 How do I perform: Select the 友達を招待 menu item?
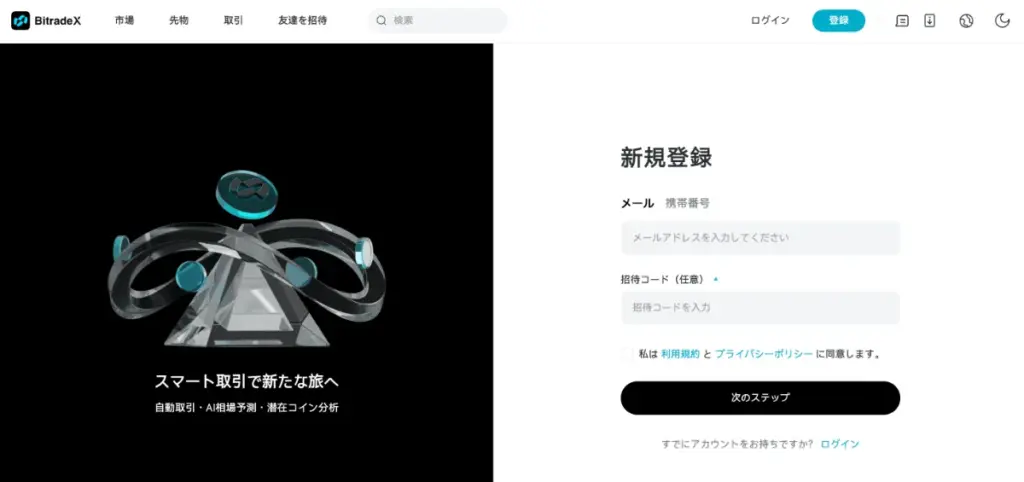[x=302, y=20]
